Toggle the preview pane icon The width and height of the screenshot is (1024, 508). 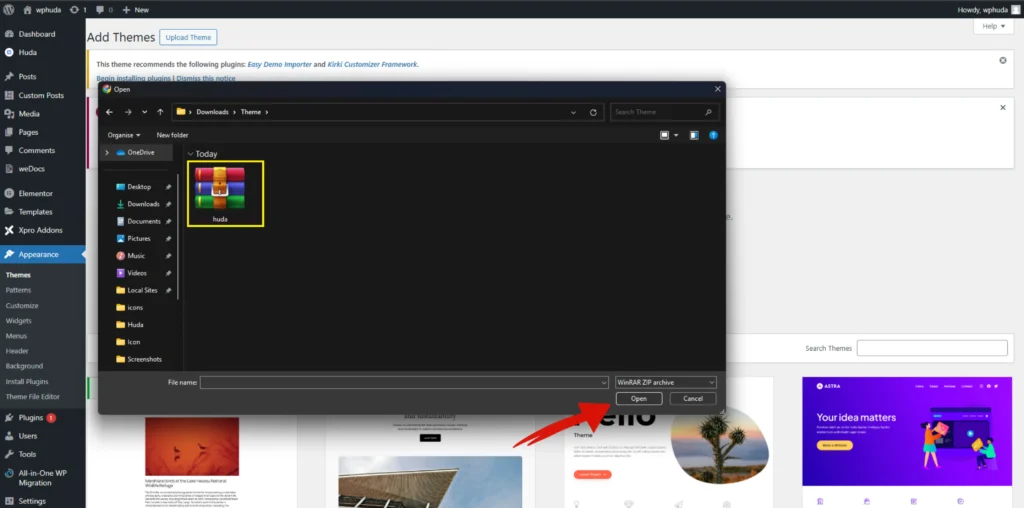[694, 135]
